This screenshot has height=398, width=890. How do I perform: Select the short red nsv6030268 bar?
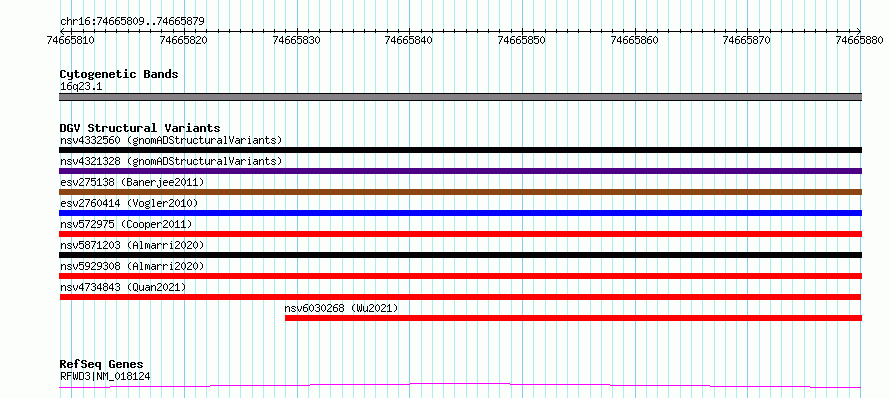pos(573,318)
